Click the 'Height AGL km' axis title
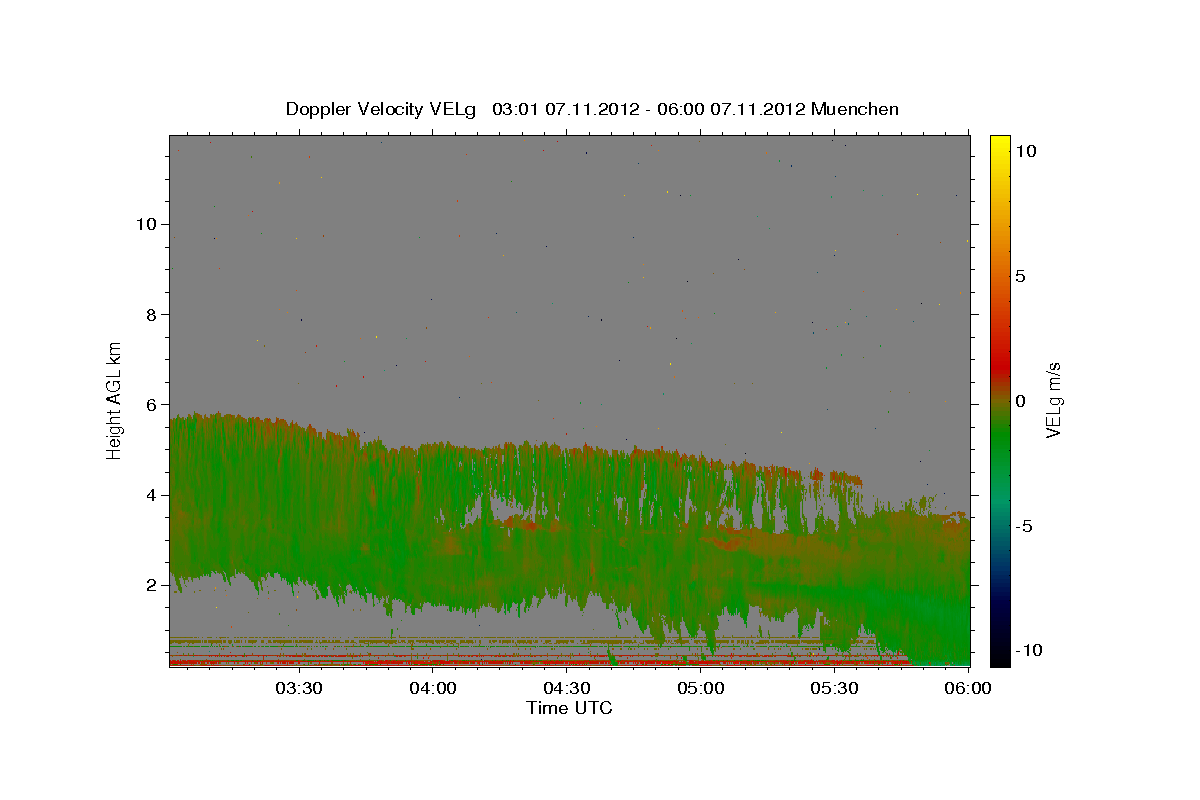 click(x=114, y=399)
